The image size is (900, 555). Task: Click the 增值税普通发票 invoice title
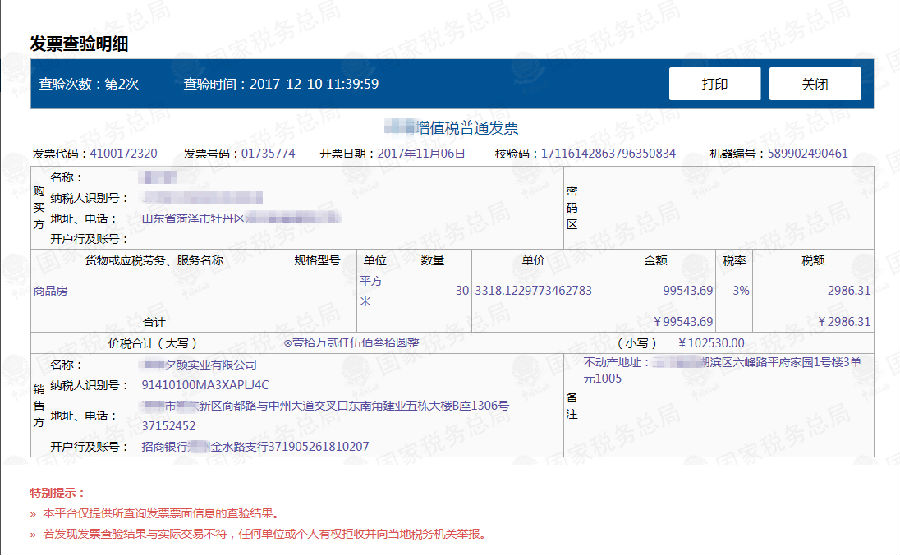(x=451, y=128)
